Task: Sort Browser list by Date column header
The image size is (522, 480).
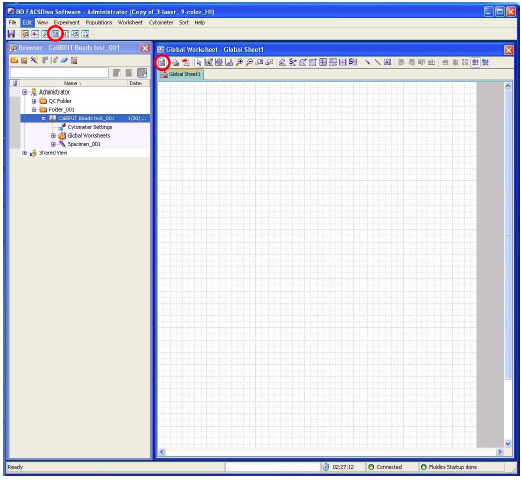Action: [138, 83]
